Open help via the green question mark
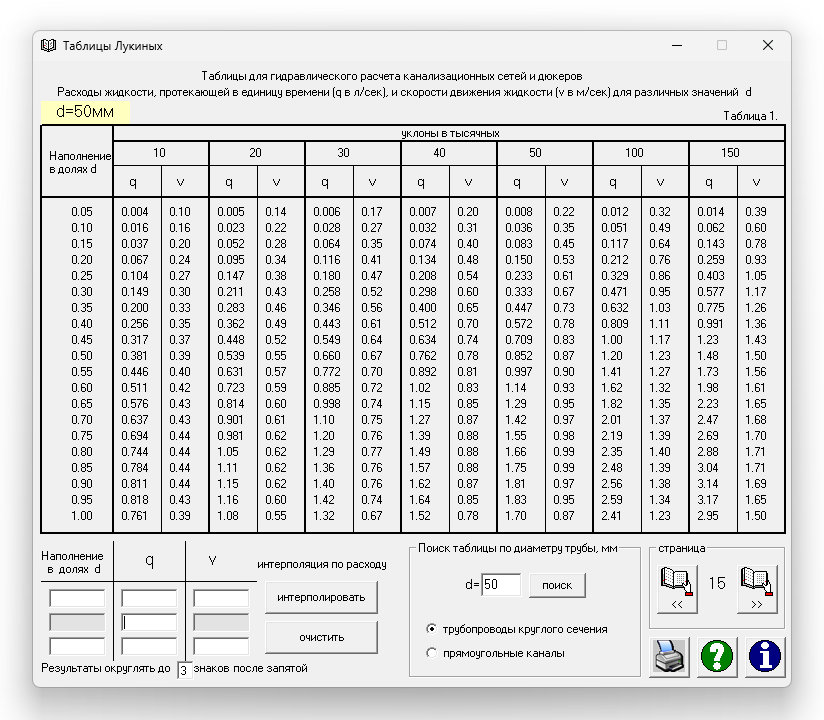 (717, 657)
